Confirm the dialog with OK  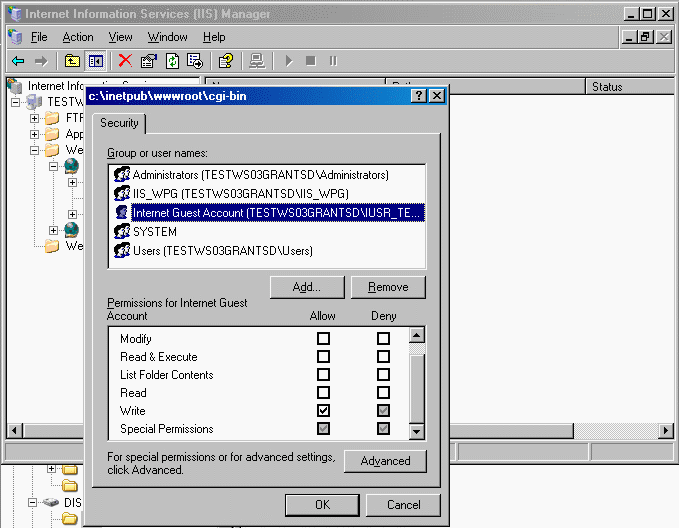[322, 505]
